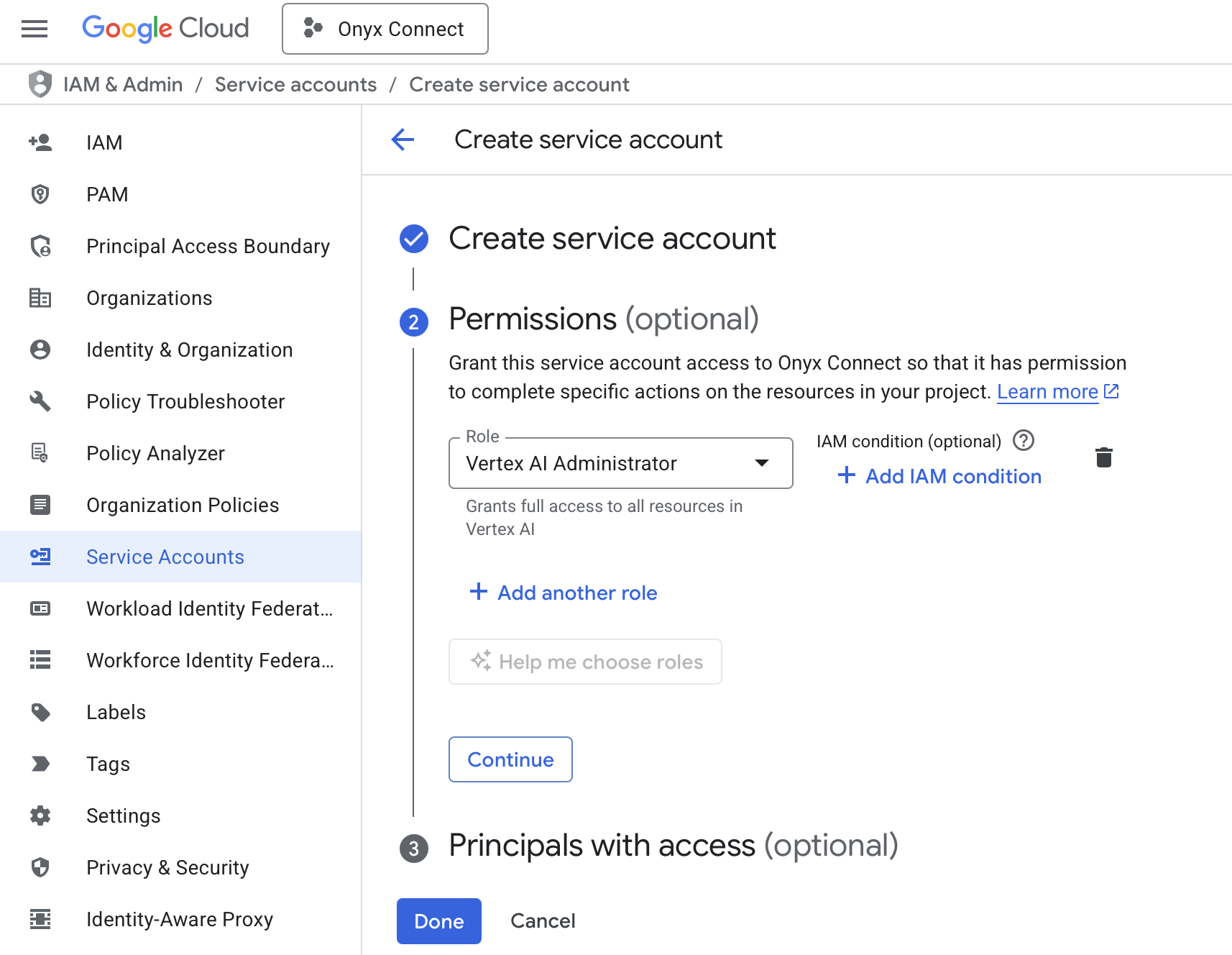Click the Policy Troubleshooter wrench icon
1232x955 pixels.
click(40, 401)
